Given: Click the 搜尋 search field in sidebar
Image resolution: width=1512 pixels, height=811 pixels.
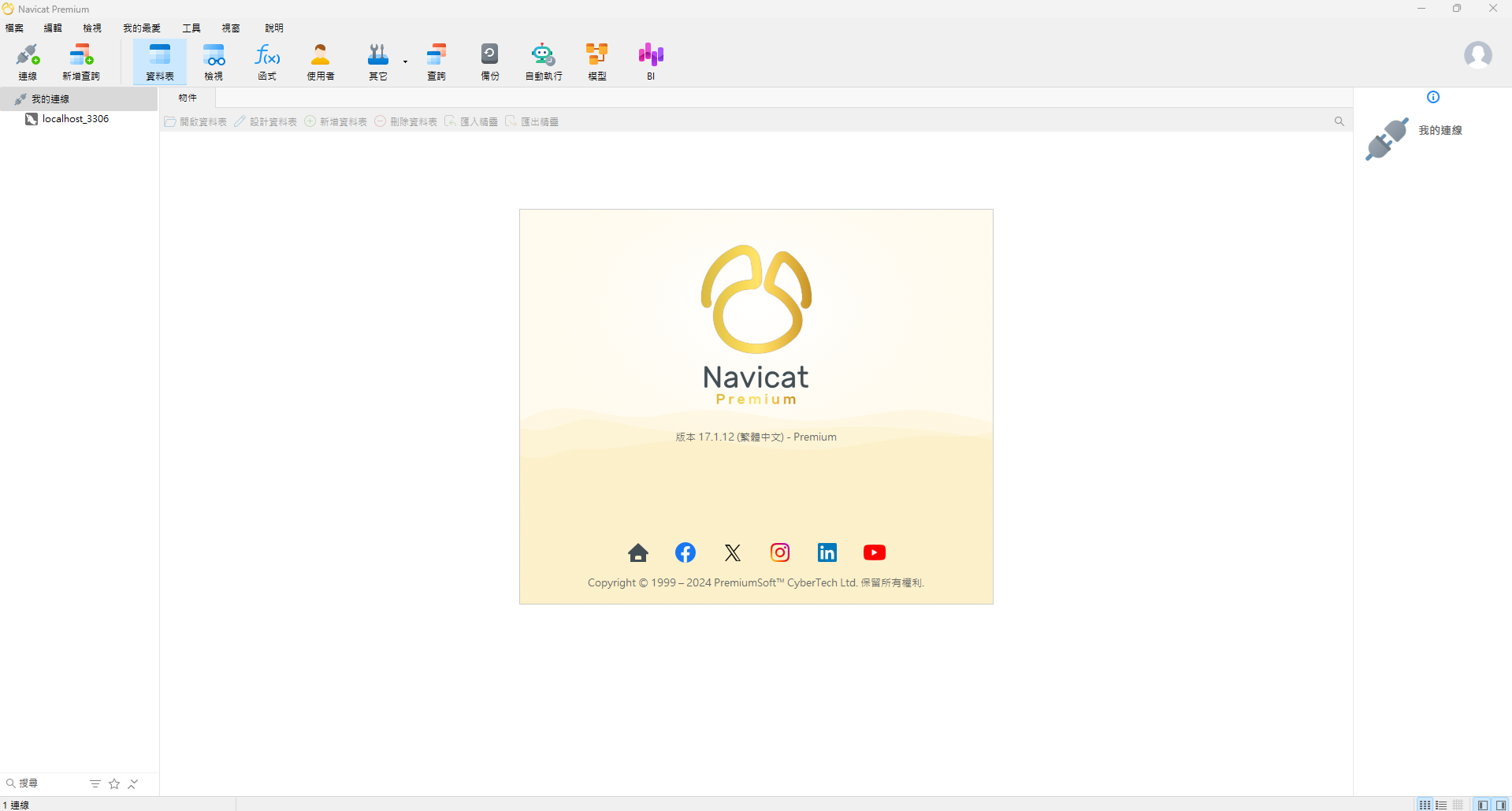Looking at the screenshot, I should point(43,783).
